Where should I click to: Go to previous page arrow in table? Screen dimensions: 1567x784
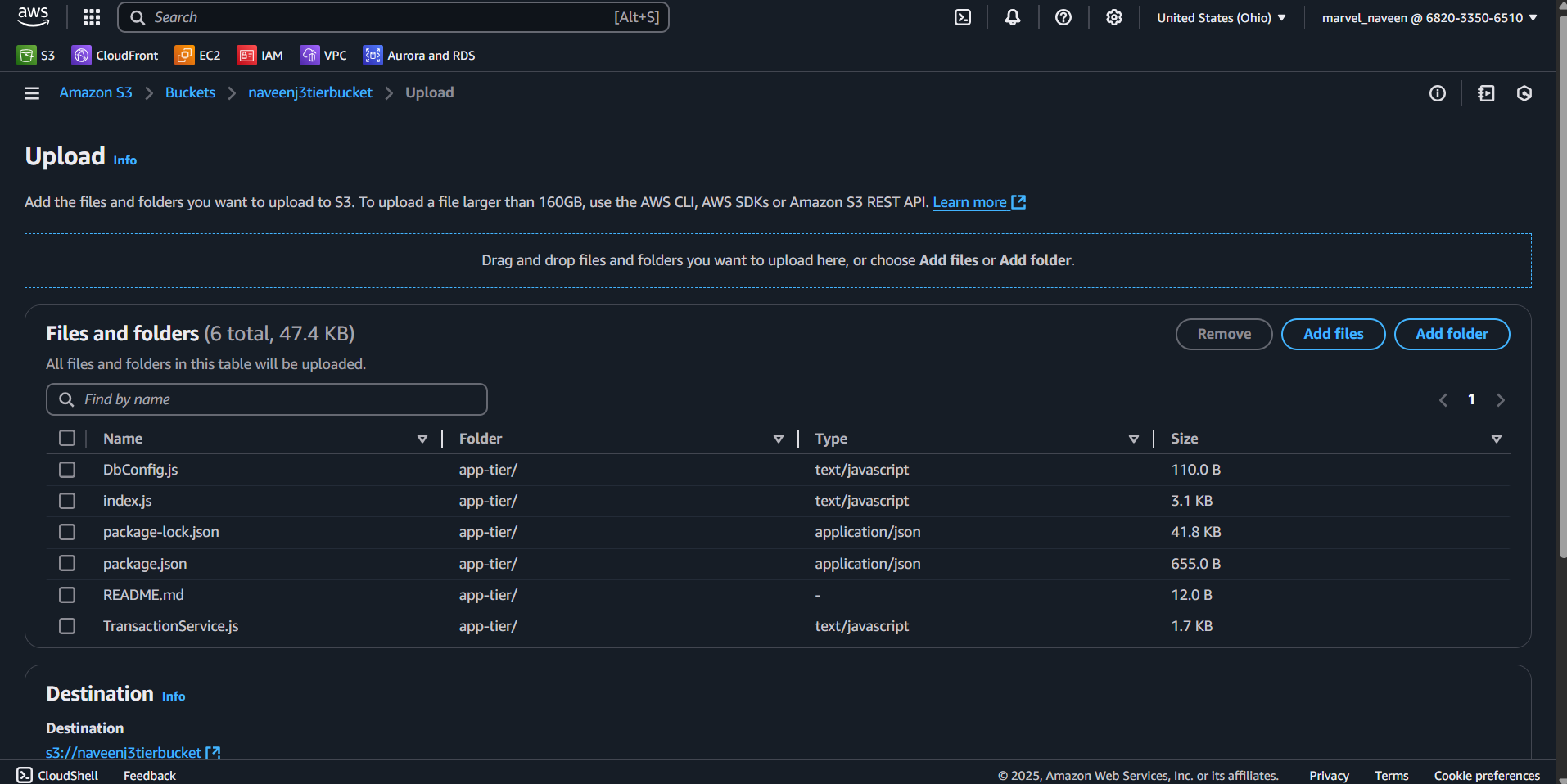pyautogui.click(x=1443, y=400)
